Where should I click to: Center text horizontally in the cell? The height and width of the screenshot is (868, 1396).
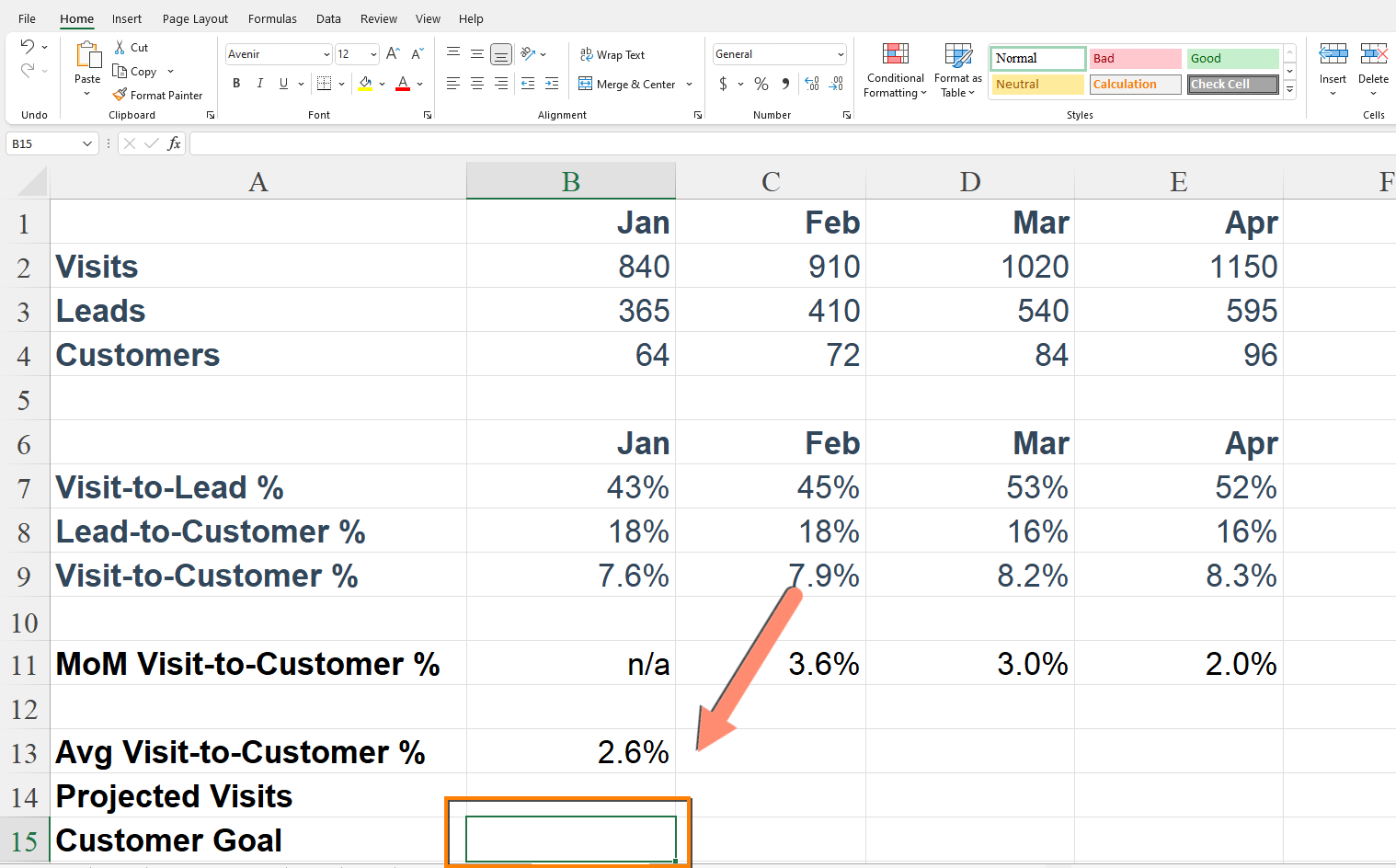pyautogui.click(x=477, y=84)
